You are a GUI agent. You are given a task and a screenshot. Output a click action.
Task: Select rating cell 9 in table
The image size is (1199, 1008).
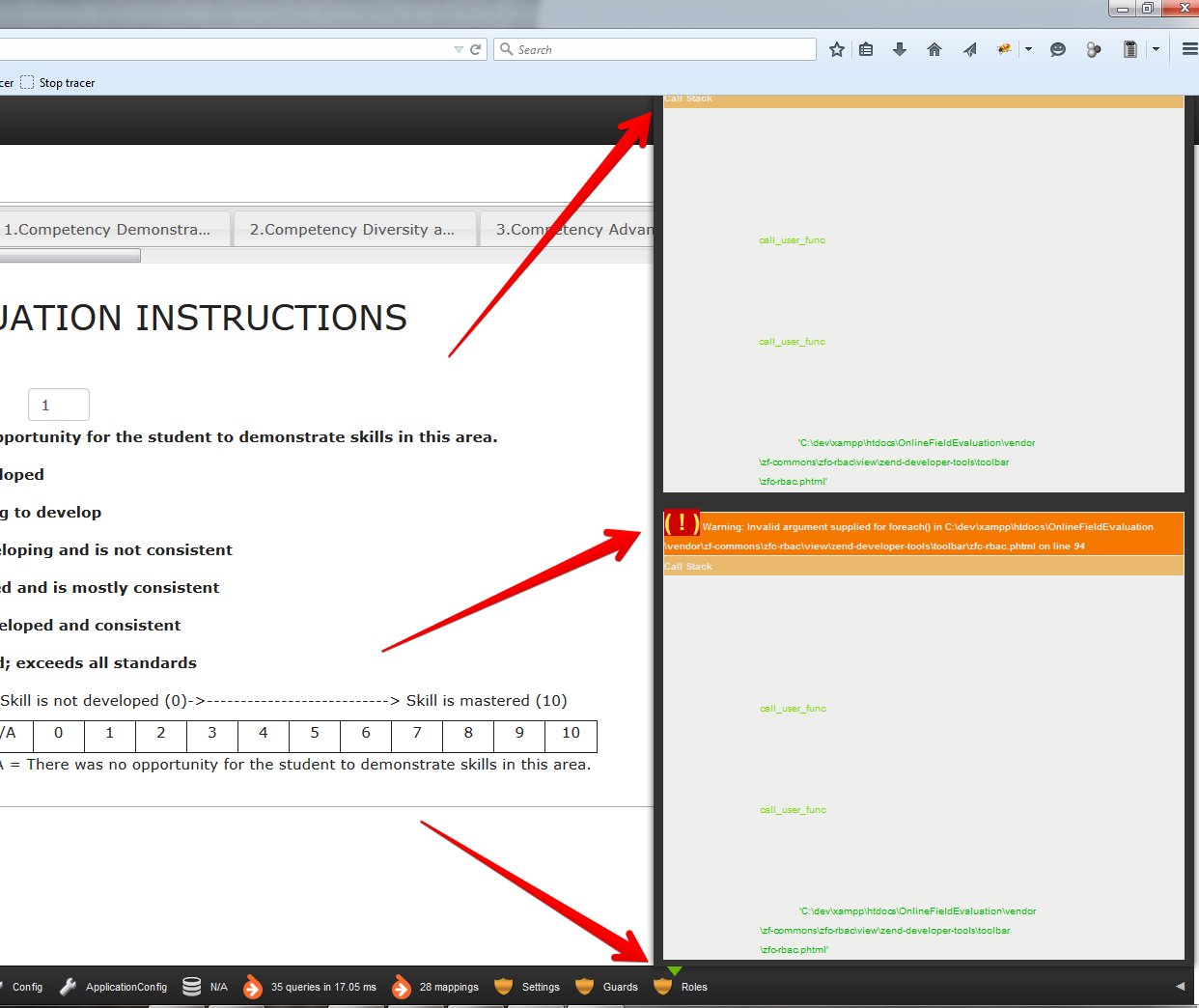pyautogui.click(x=518, y=736)
